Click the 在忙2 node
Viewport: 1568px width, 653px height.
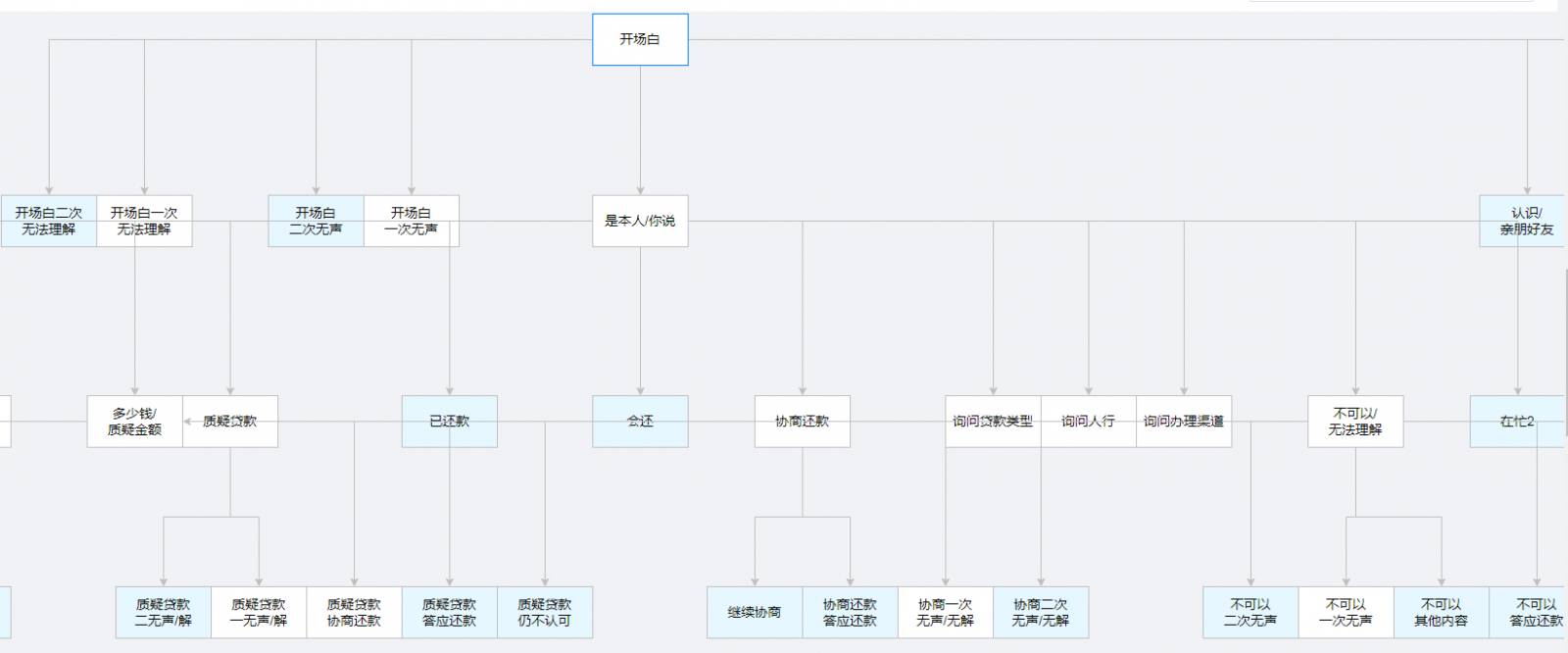pos(1517,422)
